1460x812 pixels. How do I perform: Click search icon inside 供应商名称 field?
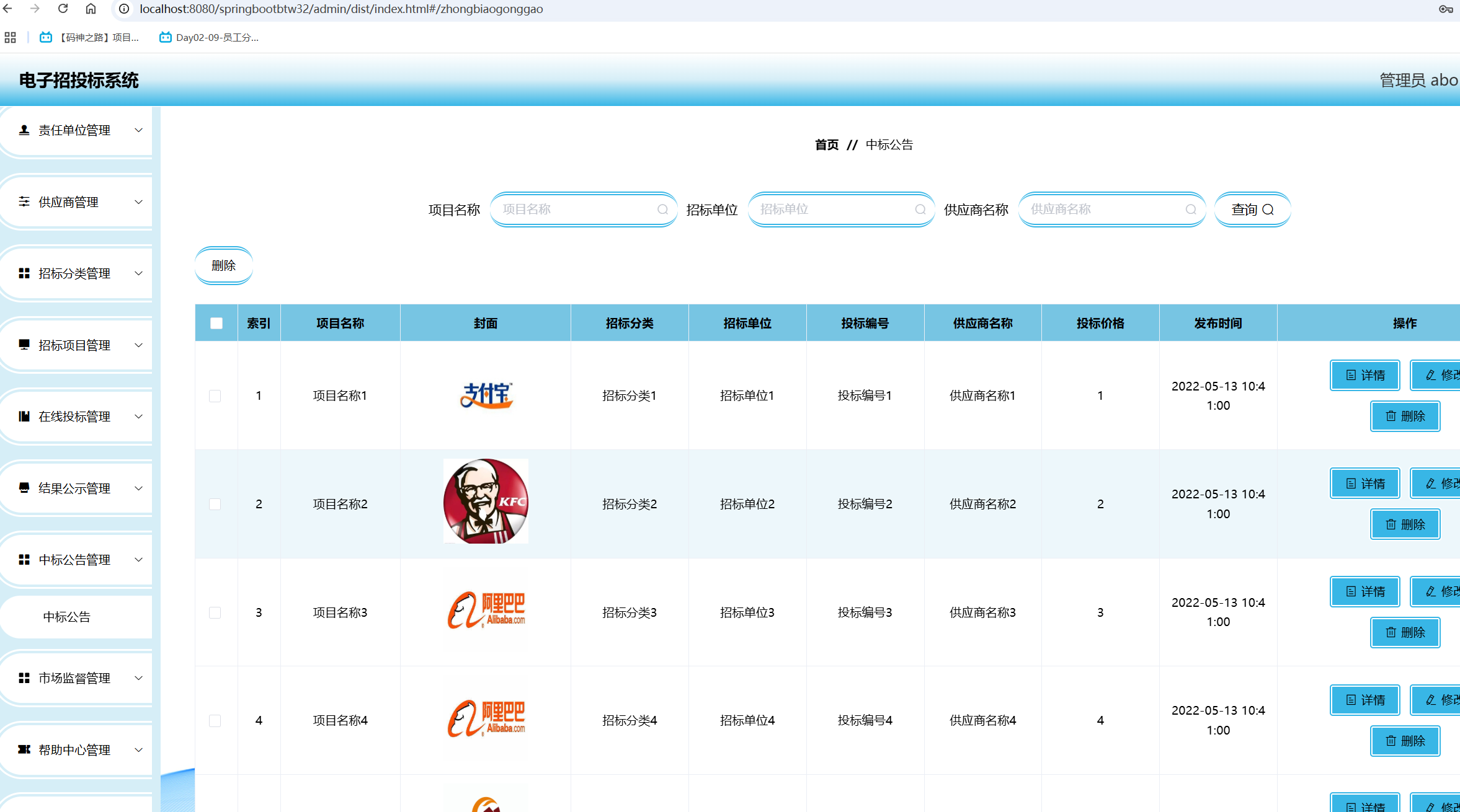pos(1191,210)
